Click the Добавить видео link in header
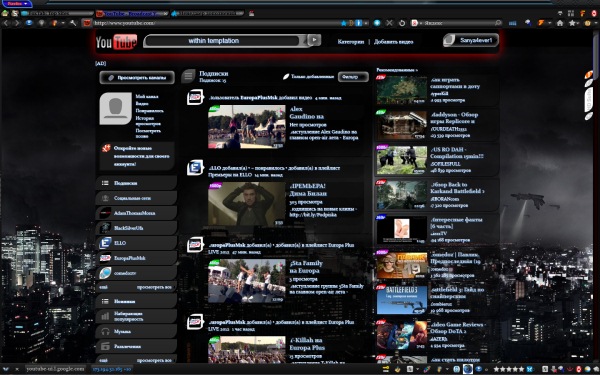The height and width of the screenshot is (375, 600). [x=393, y=42]
